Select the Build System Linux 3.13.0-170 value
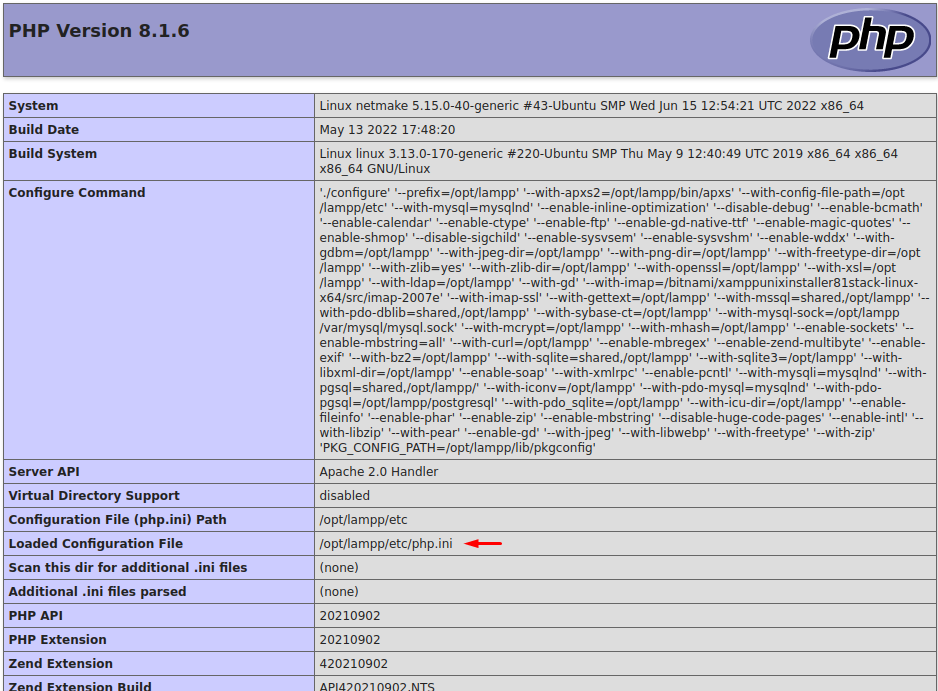Screen dimensions: 938x691 [x=608, y=161]
